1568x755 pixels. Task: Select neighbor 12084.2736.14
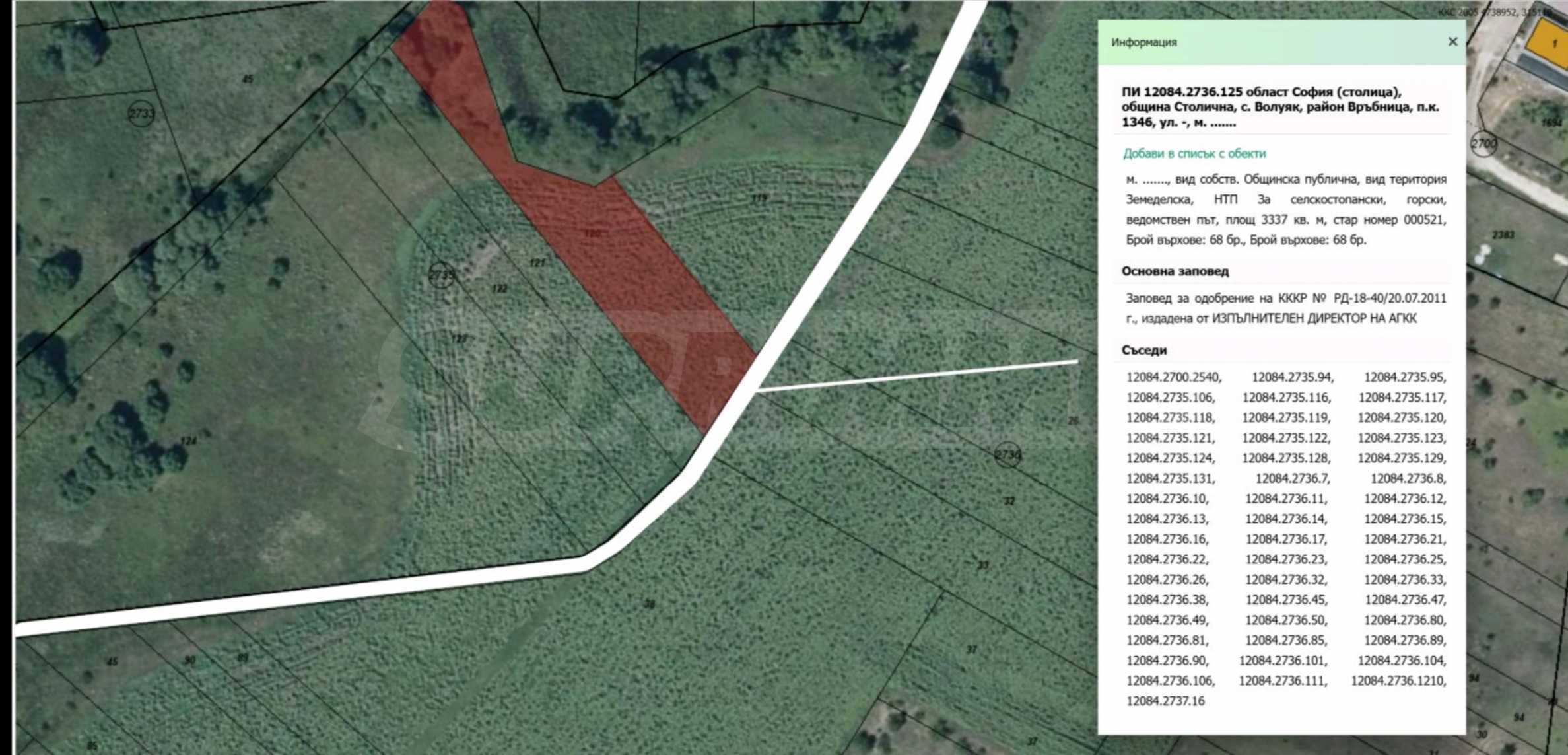coord(1286,519)
